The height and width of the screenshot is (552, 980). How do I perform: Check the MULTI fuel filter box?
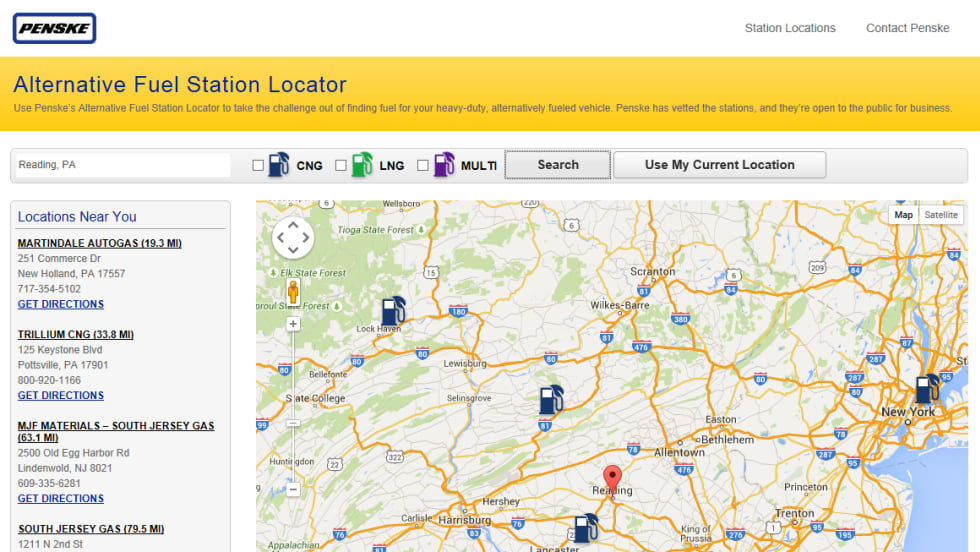pos(423,165)
